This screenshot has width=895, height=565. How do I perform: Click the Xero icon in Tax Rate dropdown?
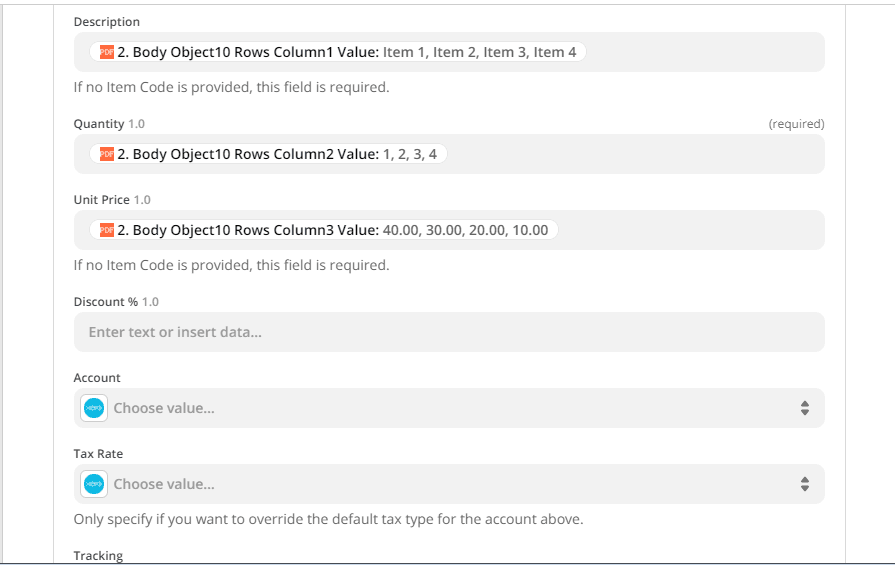[x=95, y=484]
